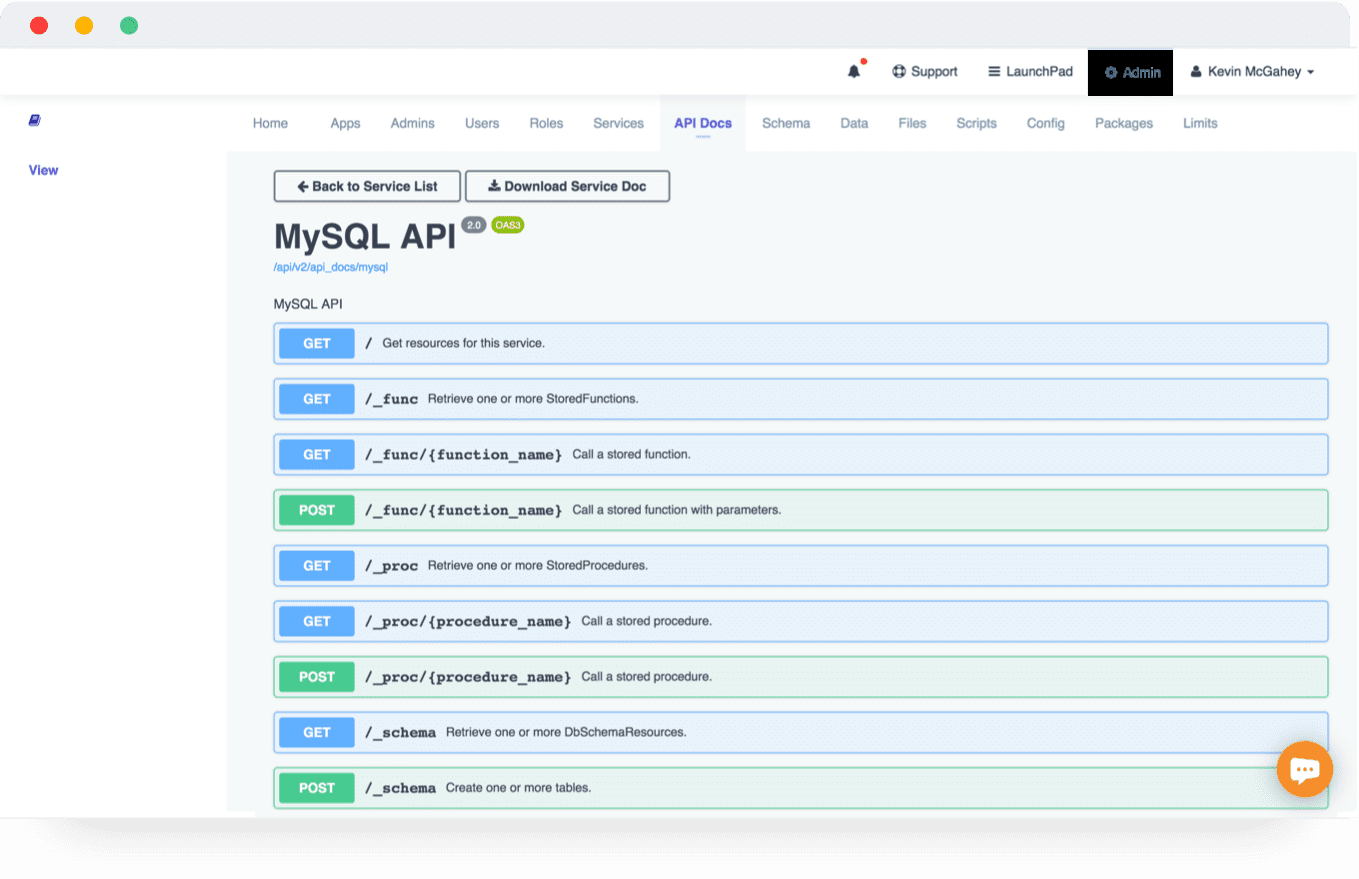Click the notification bell icon
Viewport: 1359px width, 879px height.
click(853, 72)
